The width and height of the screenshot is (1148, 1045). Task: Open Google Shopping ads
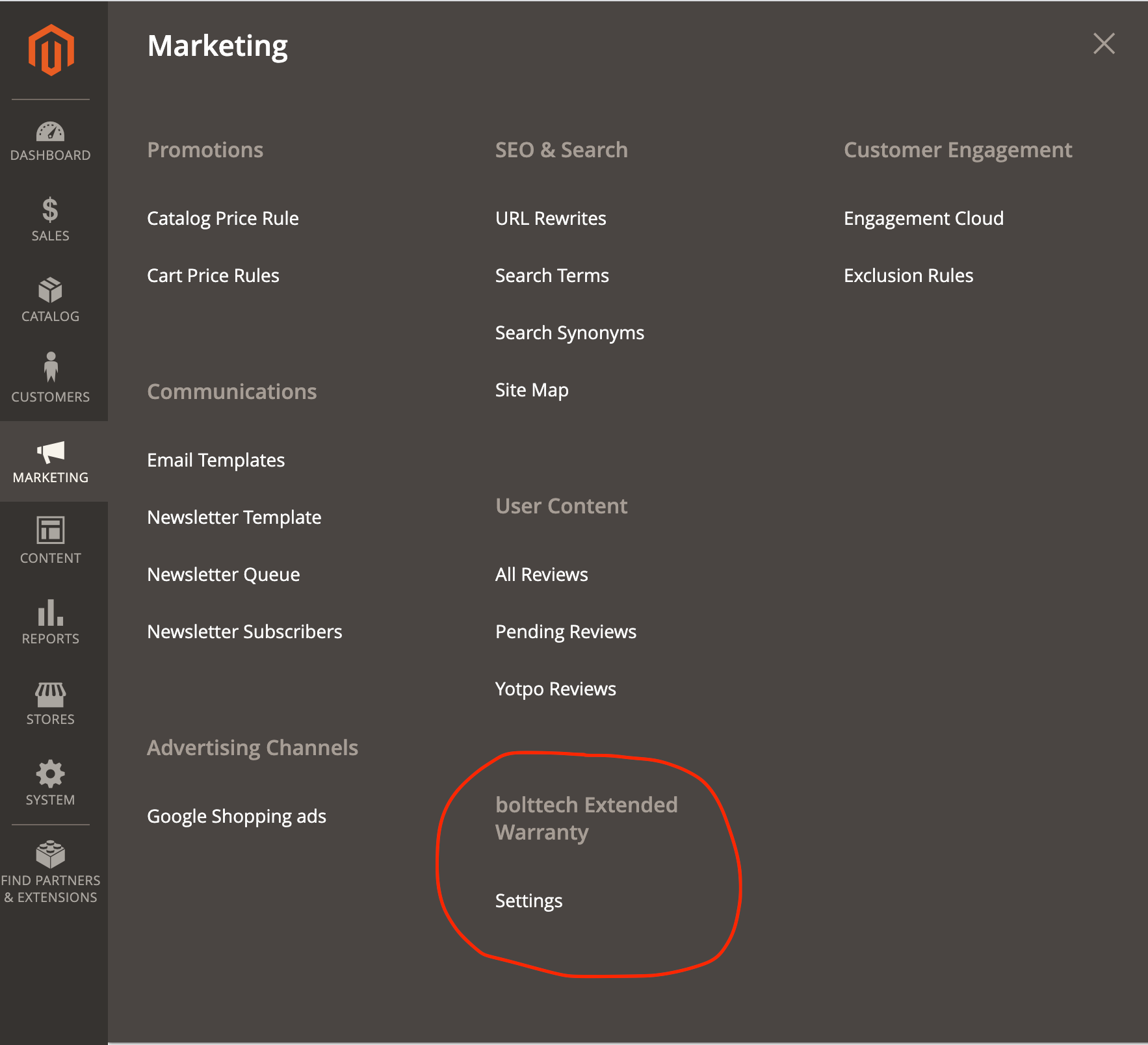pyautogui.click(x=237, y=816)
